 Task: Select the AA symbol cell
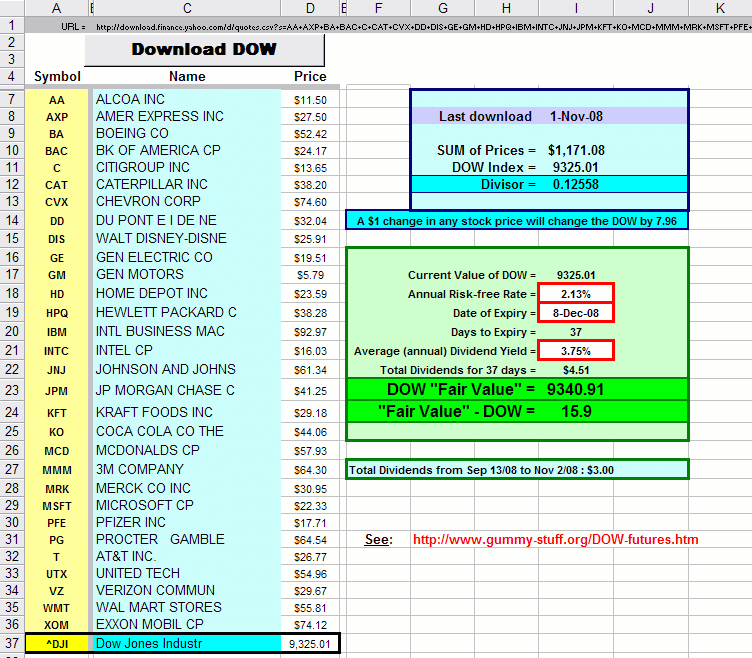coord(57,100)
